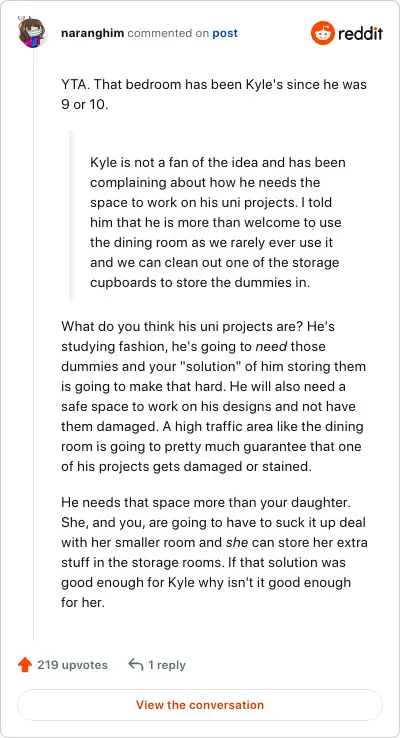Click the "YTA" opening sentence
Screen dimensions: 400x738
point(214,95)
